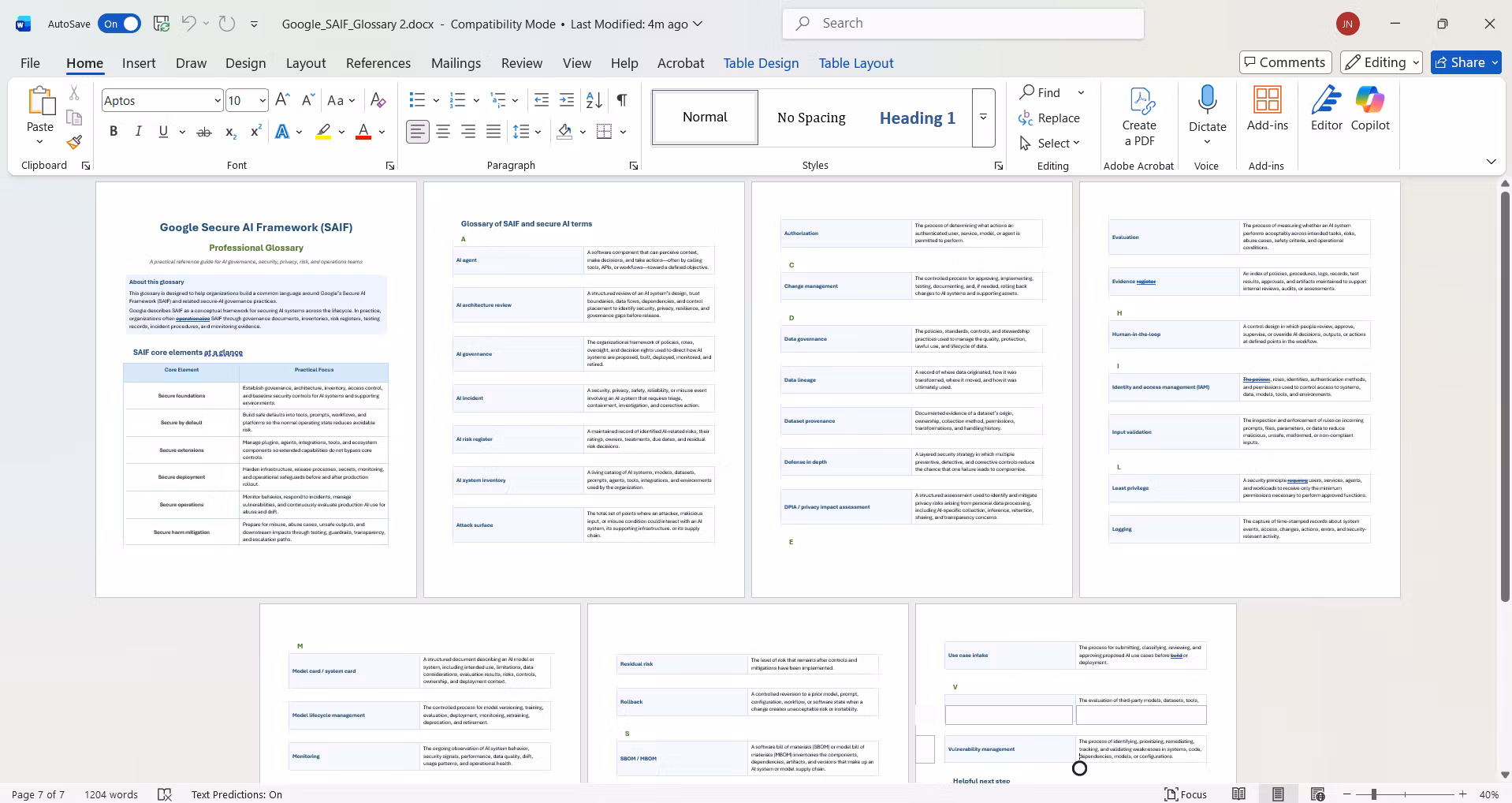1512x803 pixels.
Task: Switch to the Insert tab
Action: click(x=139, y=63)
